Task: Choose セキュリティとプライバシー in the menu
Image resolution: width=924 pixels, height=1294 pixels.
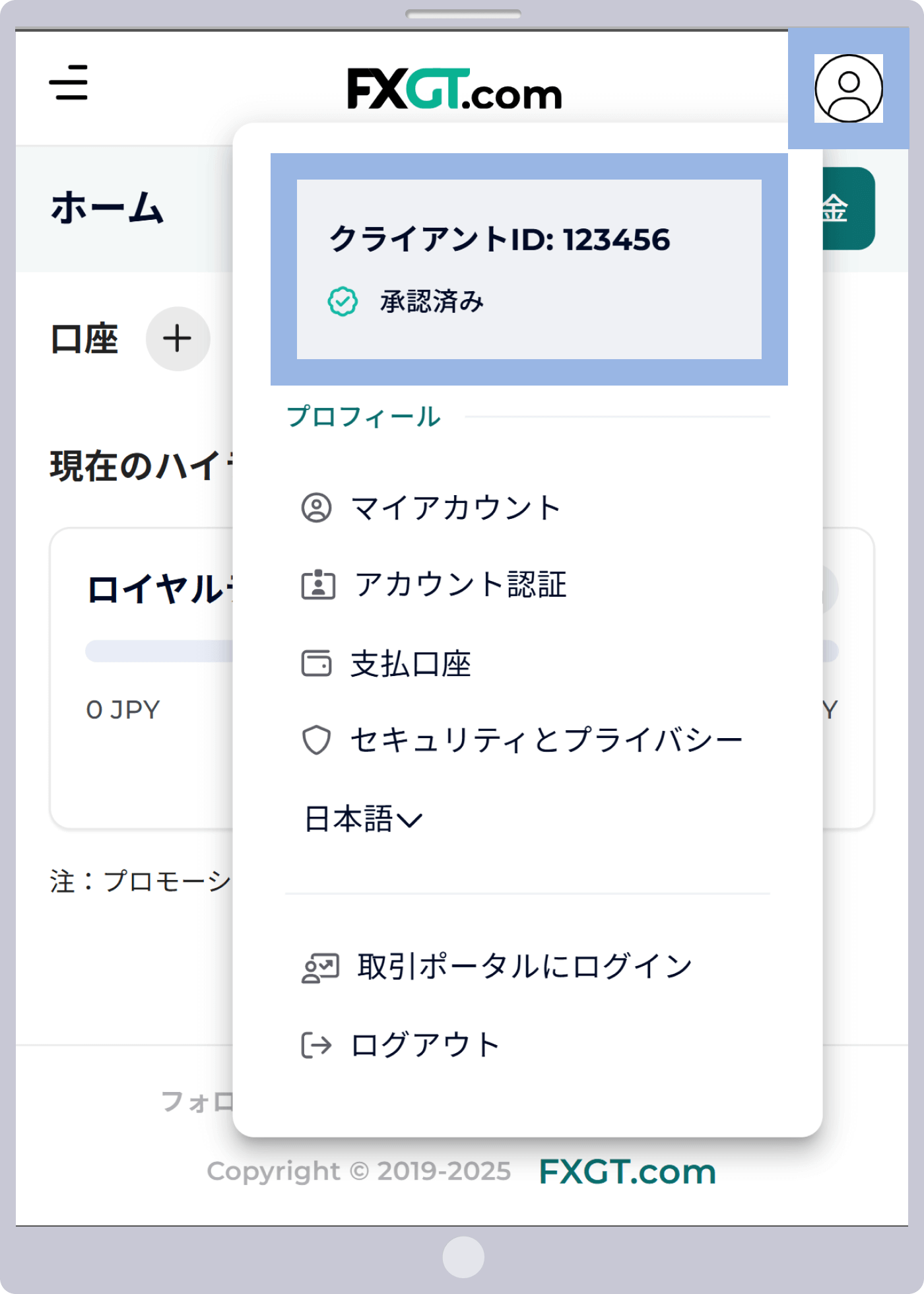Action: [x=546, y=739]
